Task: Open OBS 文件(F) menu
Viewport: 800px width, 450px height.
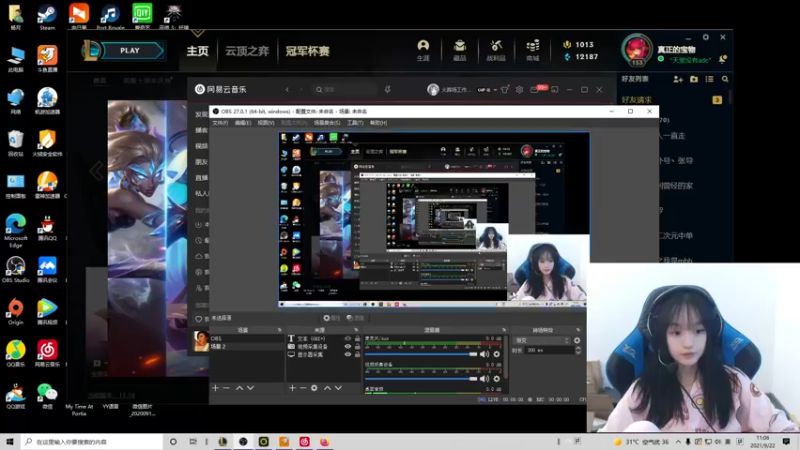Action: click(x=220, y=123)
